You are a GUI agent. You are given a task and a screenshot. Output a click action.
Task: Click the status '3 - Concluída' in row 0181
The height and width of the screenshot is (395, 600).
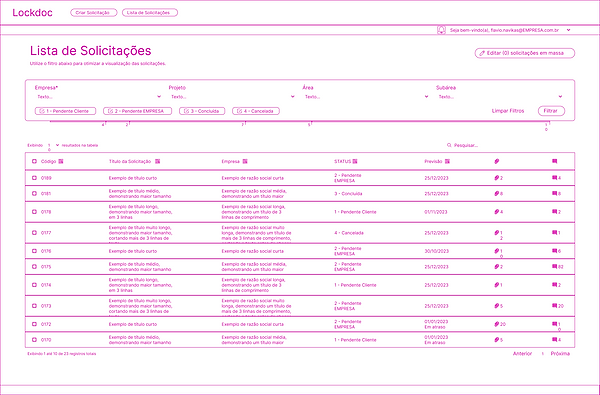pyautogui.click(x=348, y=194)
